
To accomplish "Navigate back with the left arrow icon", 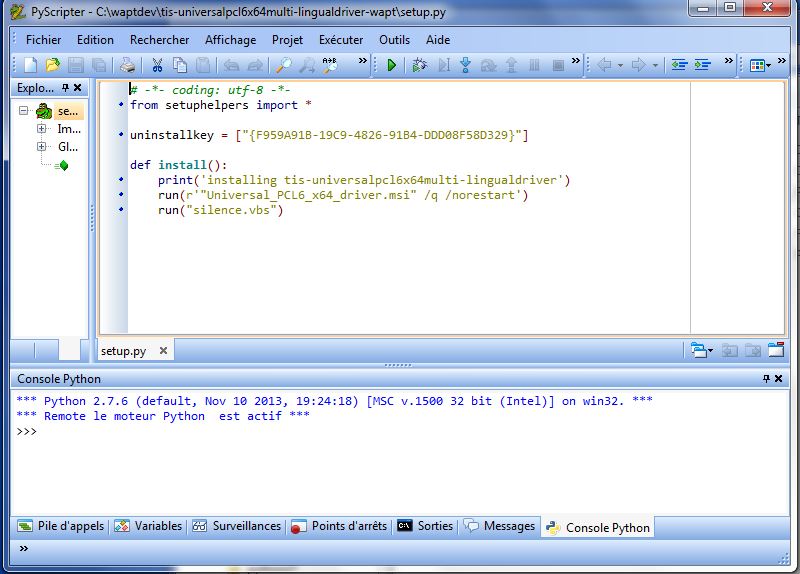I will pos(604,65).
